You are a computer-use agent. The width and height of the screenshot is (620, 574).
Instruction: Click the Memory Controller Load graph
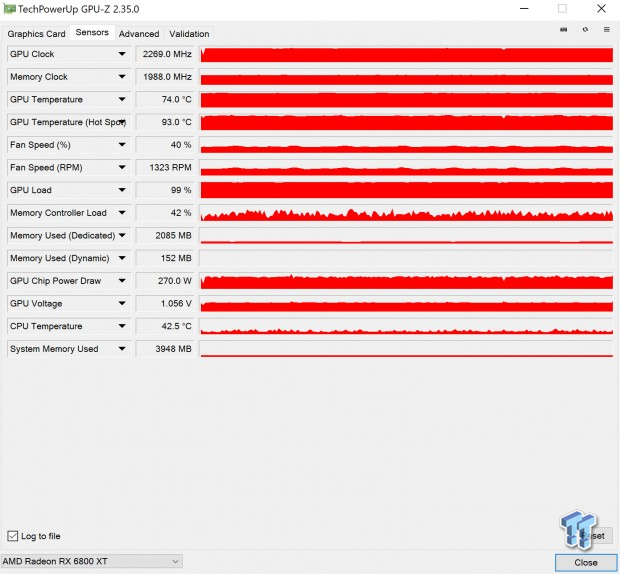coord(407,213)
